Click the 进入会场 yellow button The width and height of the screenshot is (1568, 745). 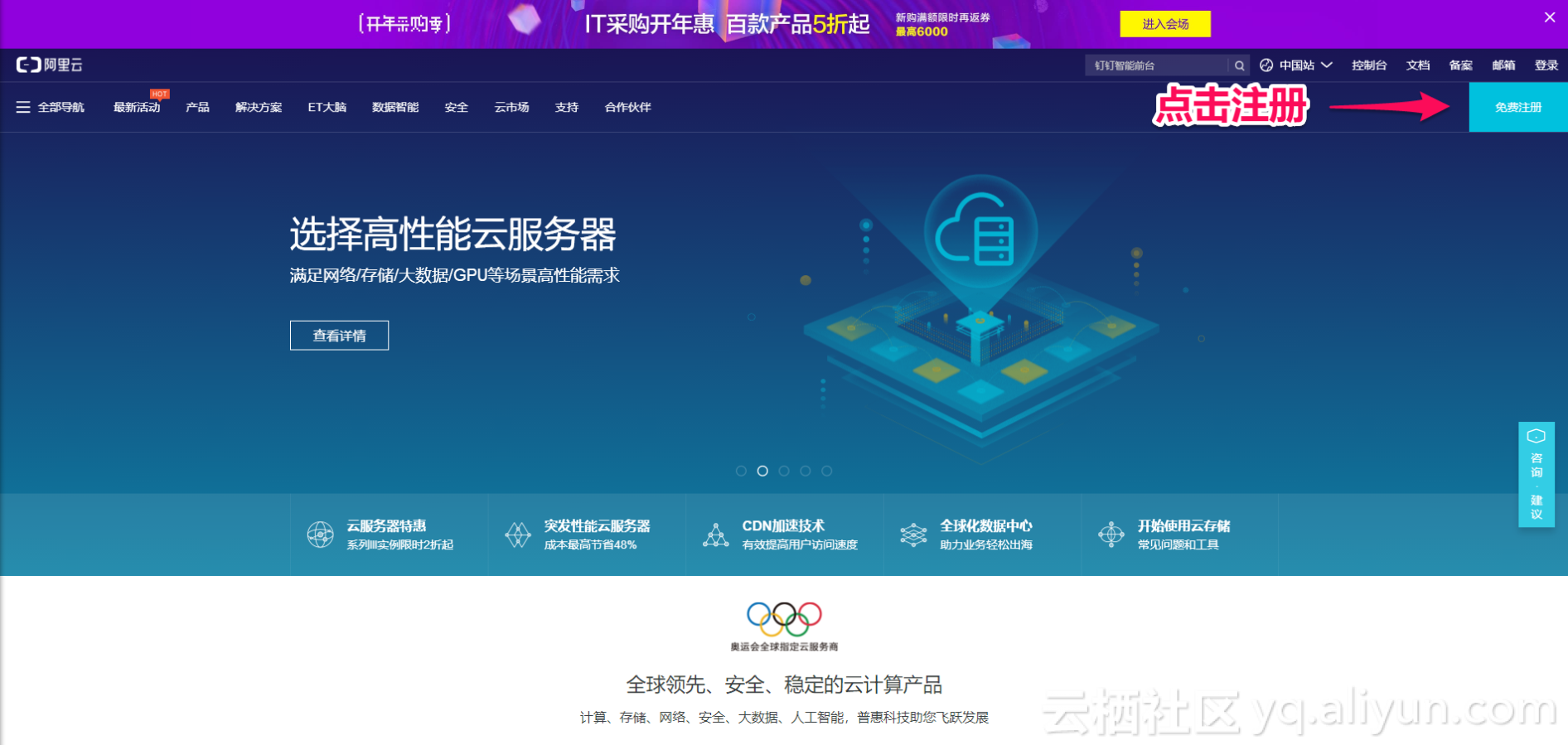coord(1165,24)
